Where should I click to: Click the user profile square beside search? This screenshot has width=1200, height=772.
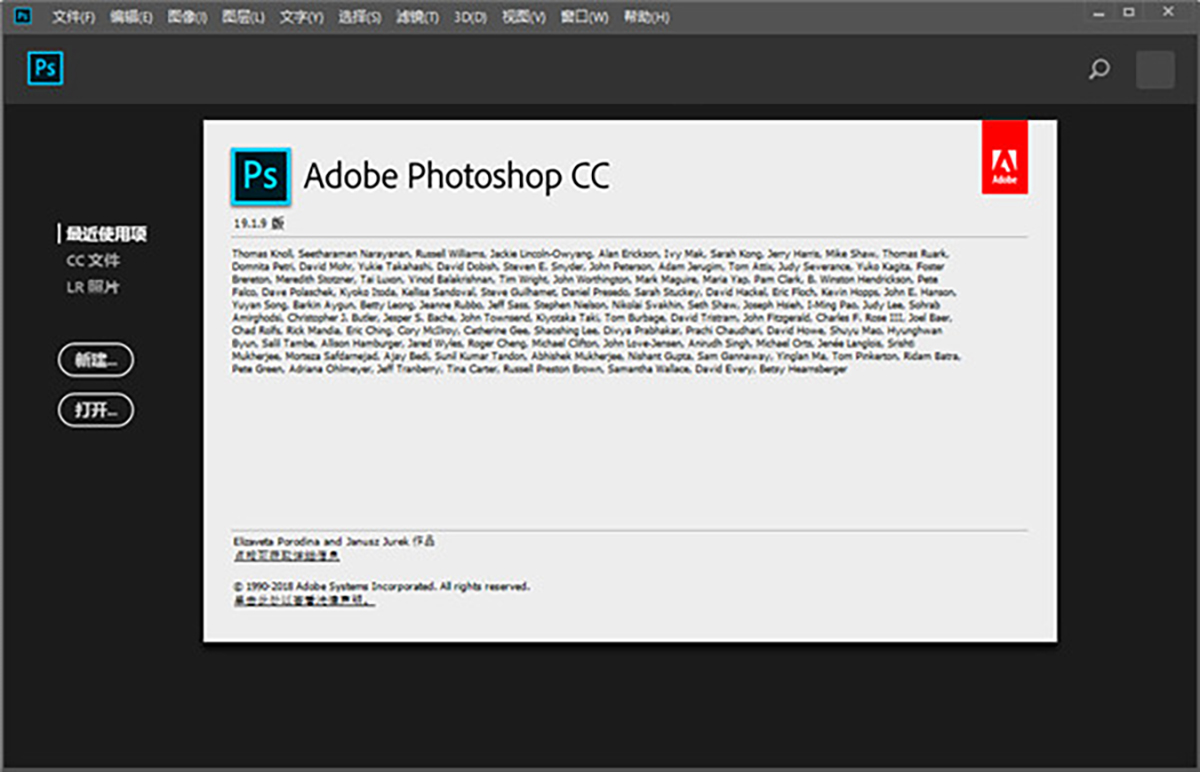click(x=1155, y=70)
